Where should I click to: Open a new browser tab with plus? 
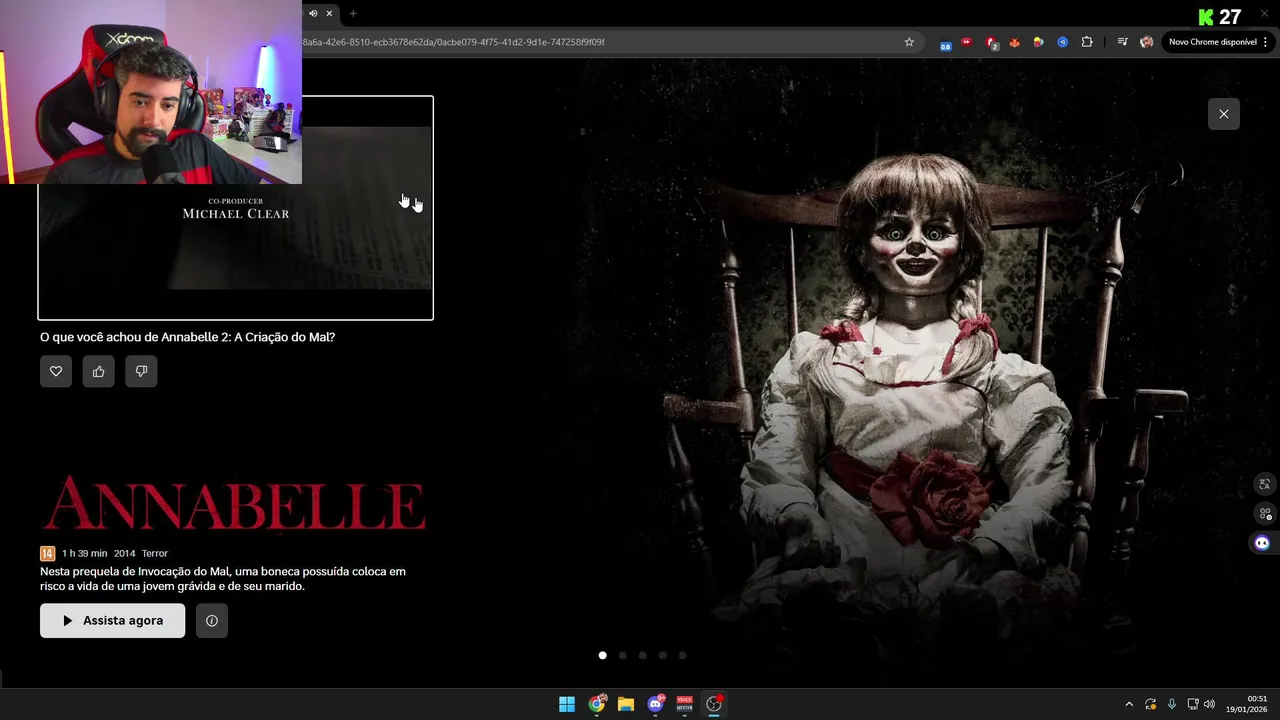(353, 13)
